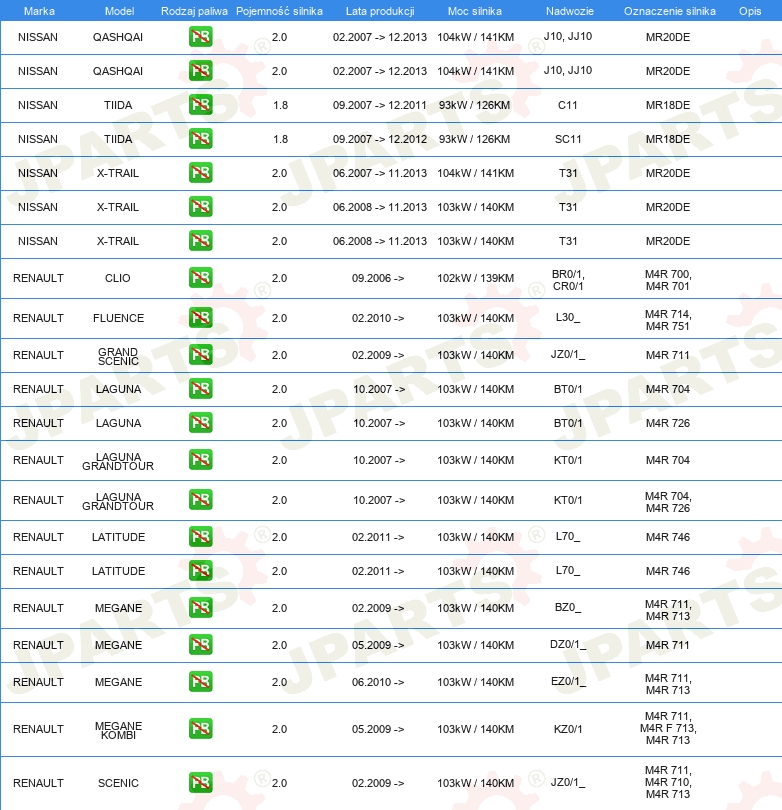Click the body cell 'EZ0/1_'
This screenshot has height=810, width=782.
(x=568, y=681)
